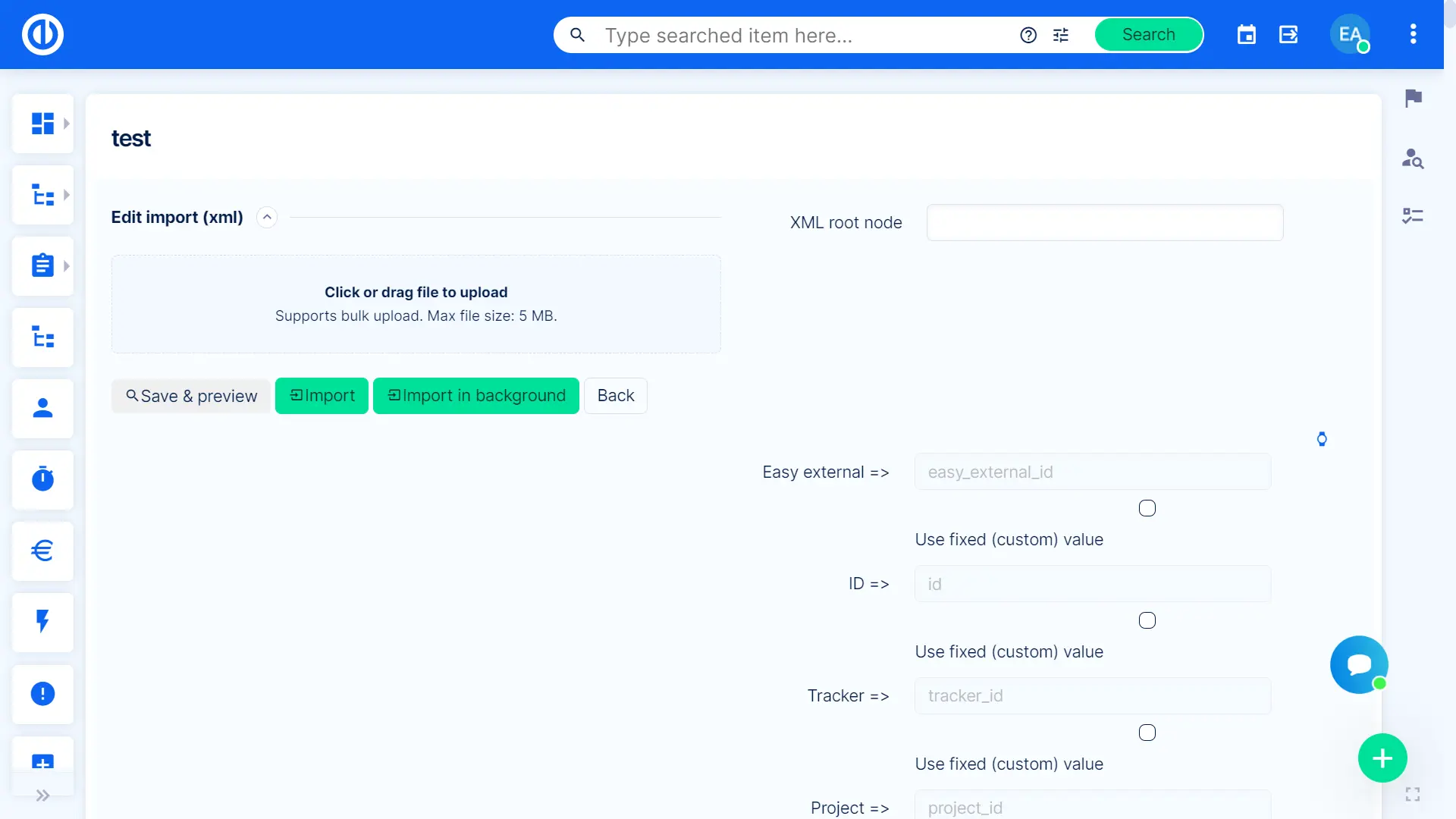Open the lightning bolt sidebar icon
Image resolution: width=1456 pixels, height=819 pixels.
tap(42, 622)
